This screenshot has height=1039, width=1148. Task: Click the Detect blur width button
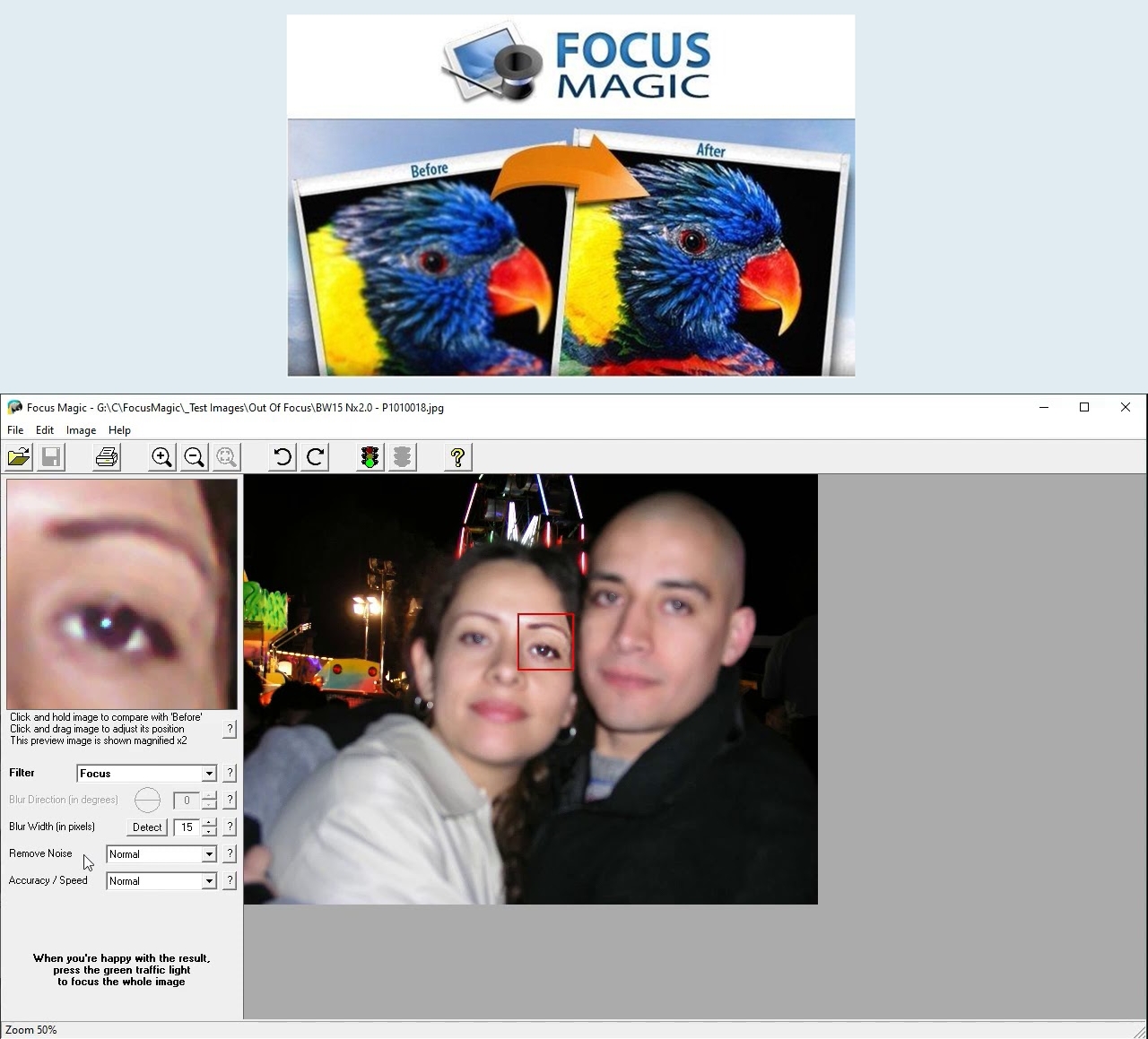(x=147, y=827)
